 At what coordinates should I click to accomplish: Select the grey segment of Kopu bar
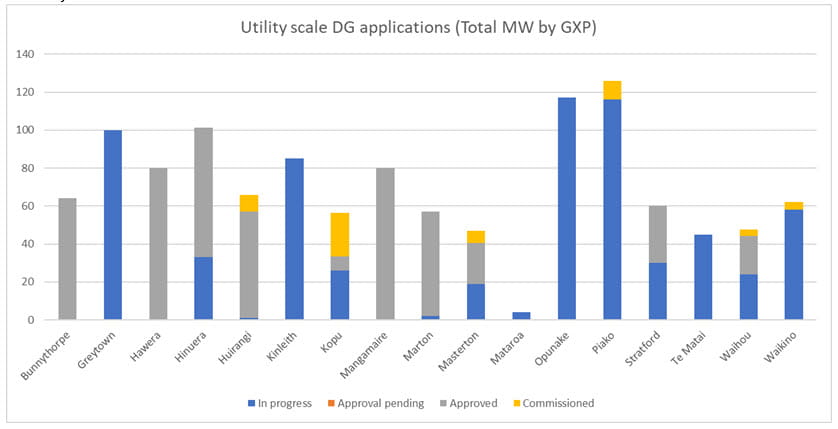340,263
